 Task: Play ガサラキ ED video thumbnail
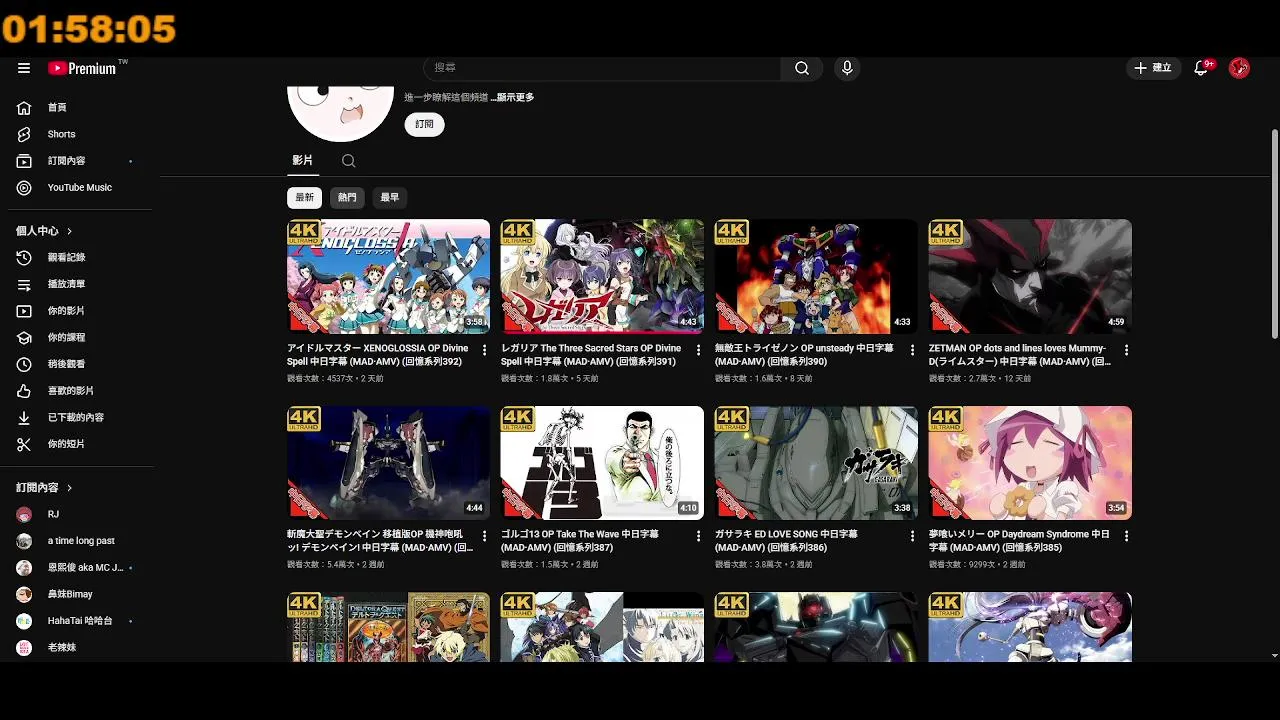(816, 463)
